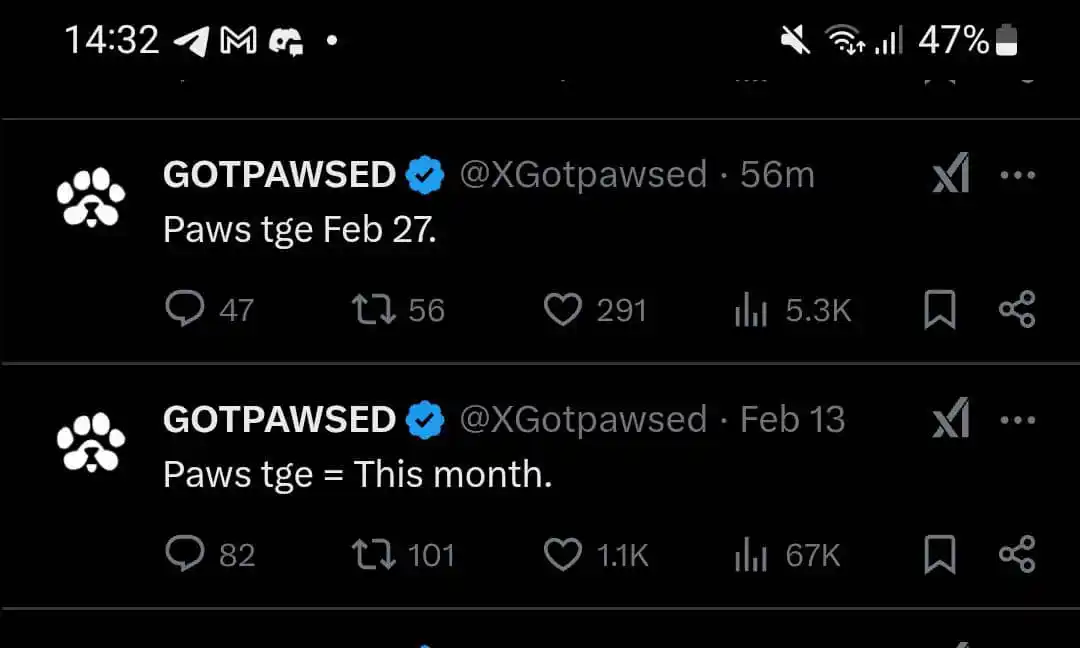
Task: Open Grok icon on the 56m tweet
Action: (951, 174)
